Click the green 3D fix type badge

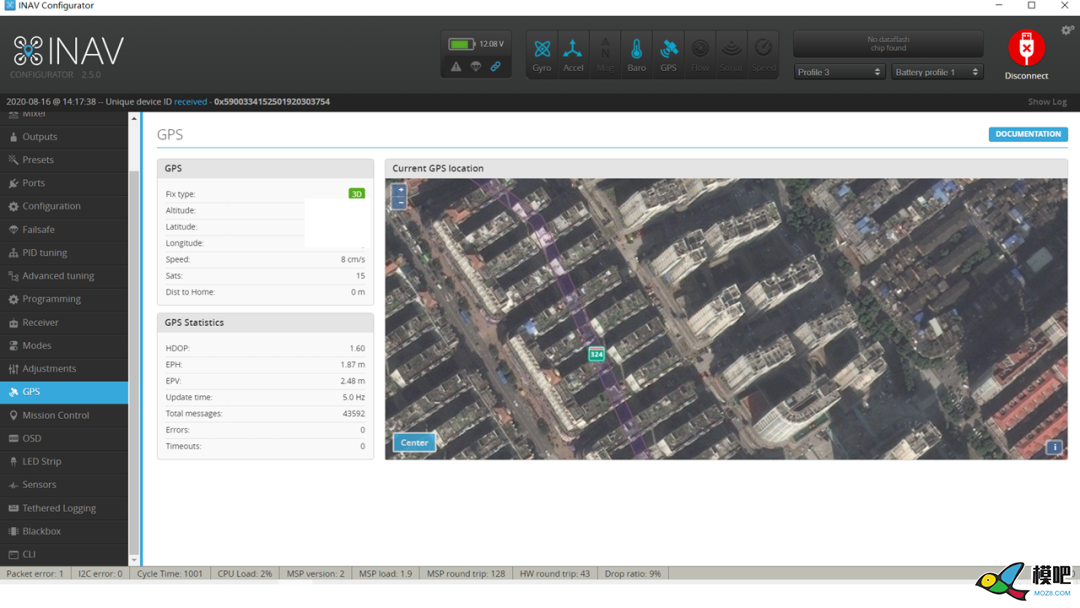pos(357,194)
